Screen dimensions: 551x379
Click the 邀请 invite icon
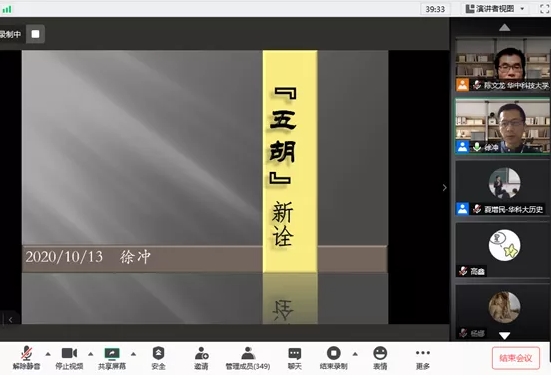tap(201, 353)
